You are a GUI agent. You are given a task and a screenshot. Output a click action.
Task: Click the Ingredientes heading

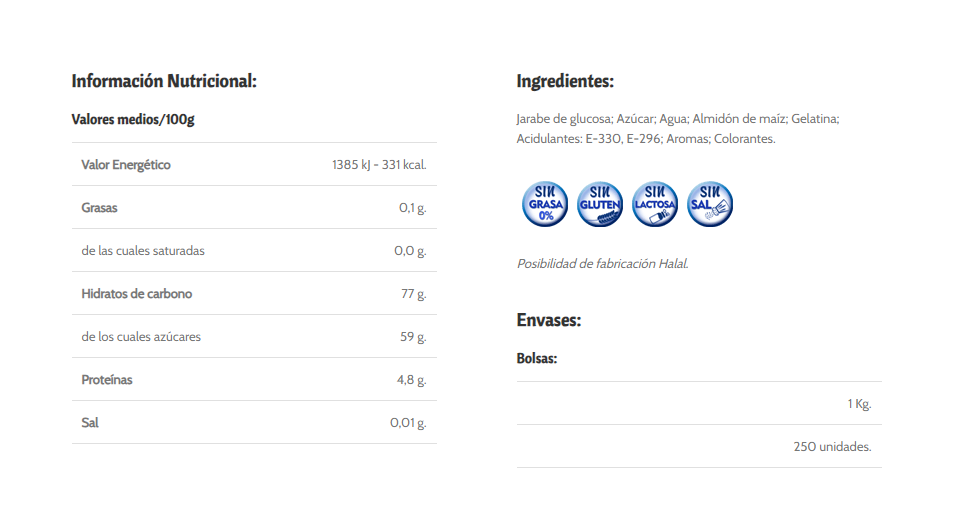(565, 81)
